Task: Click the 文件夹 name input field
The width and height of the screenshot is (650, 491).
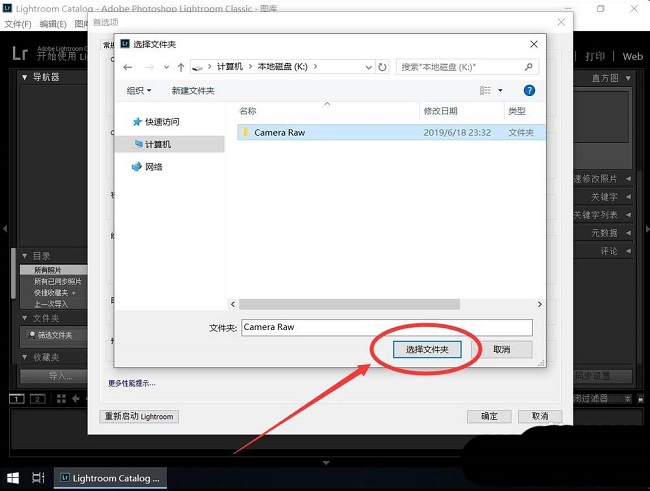Action: (x=387, y=327)
